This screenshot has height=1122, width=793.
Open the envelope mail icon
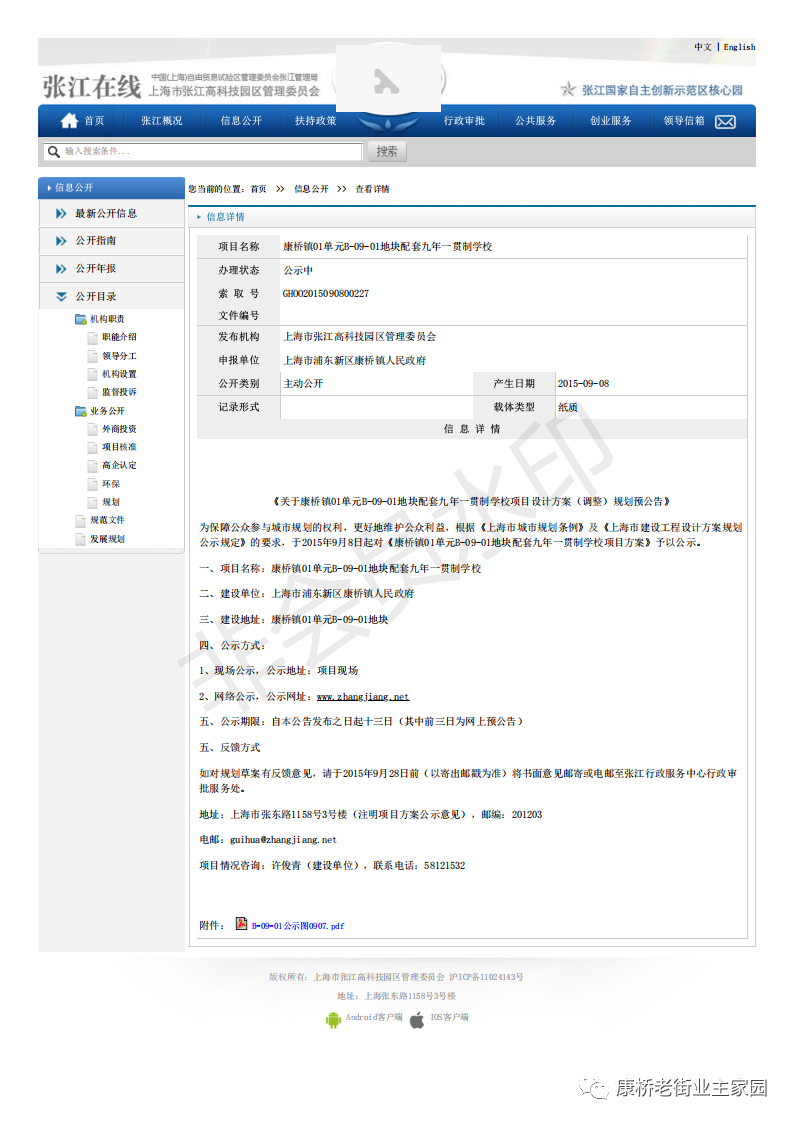pyautogui.click(x=725, y=122)
